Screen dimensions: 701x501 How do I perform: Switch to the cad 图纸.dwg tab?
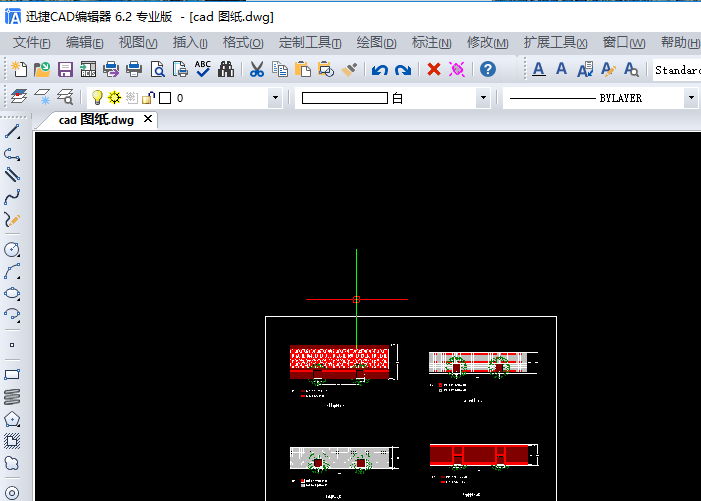click(x=95, y=120)
